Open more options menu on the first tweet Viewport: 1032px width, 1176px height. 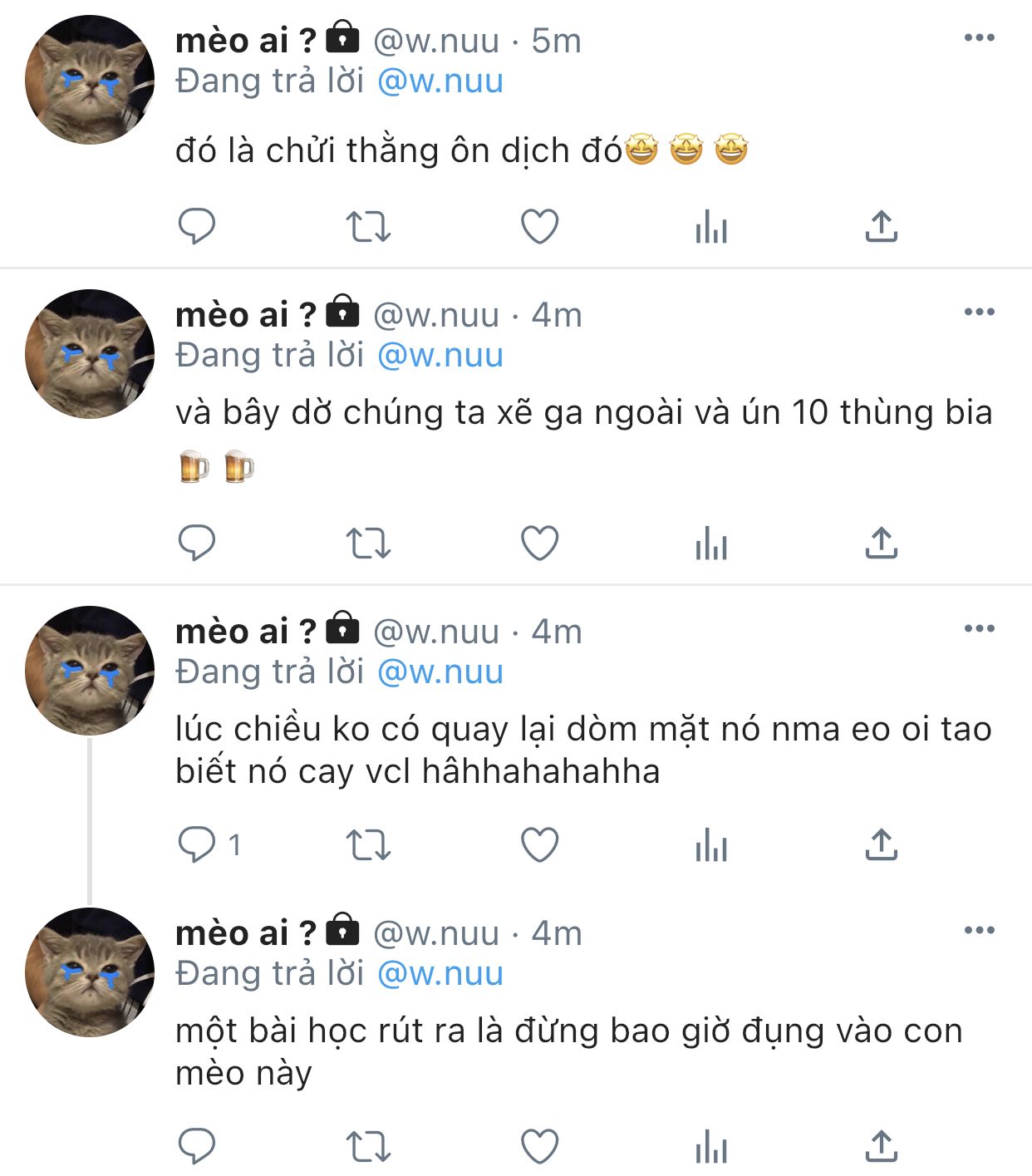[980, 37]
